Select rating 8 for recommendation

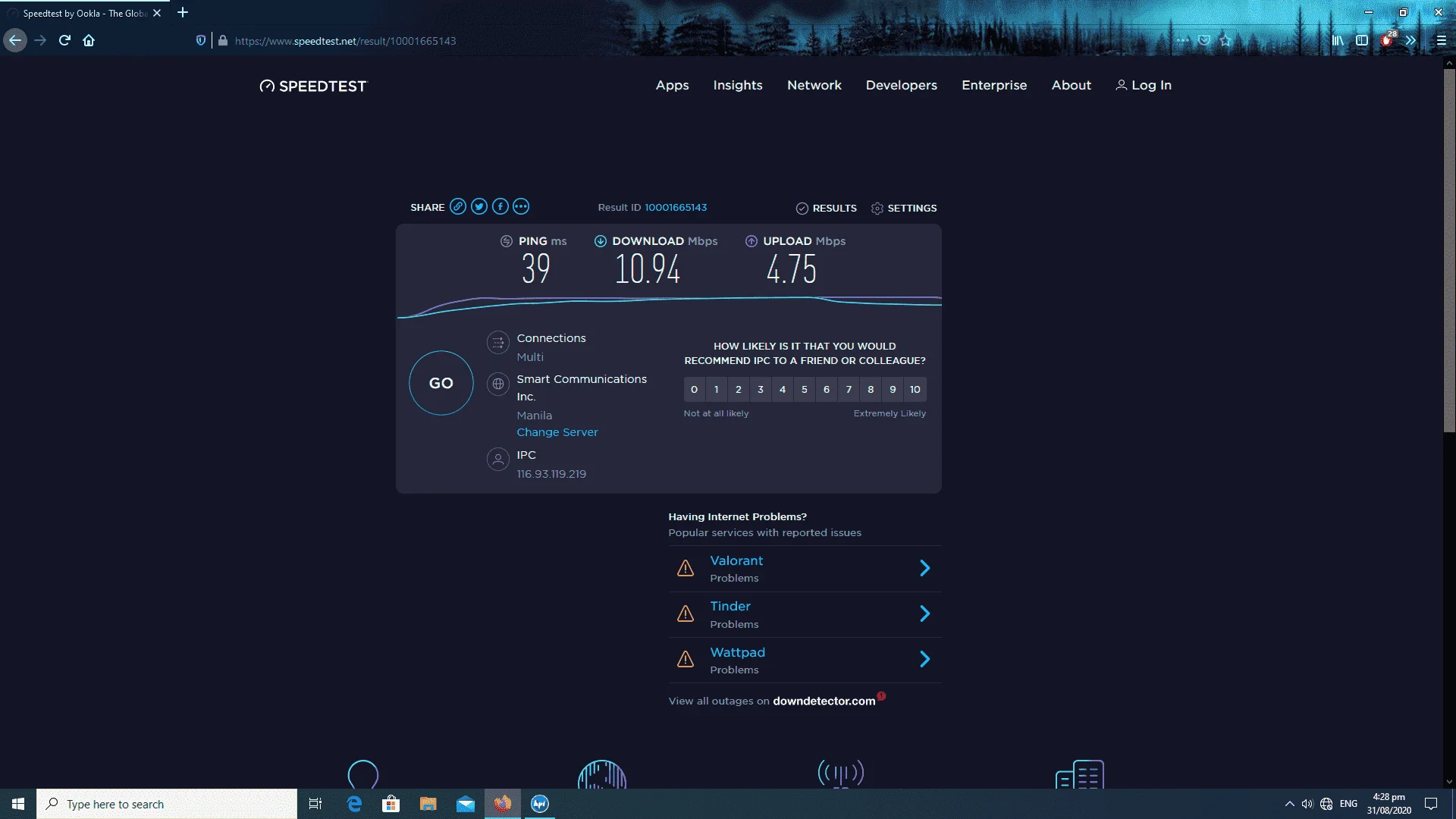point(871,389)
